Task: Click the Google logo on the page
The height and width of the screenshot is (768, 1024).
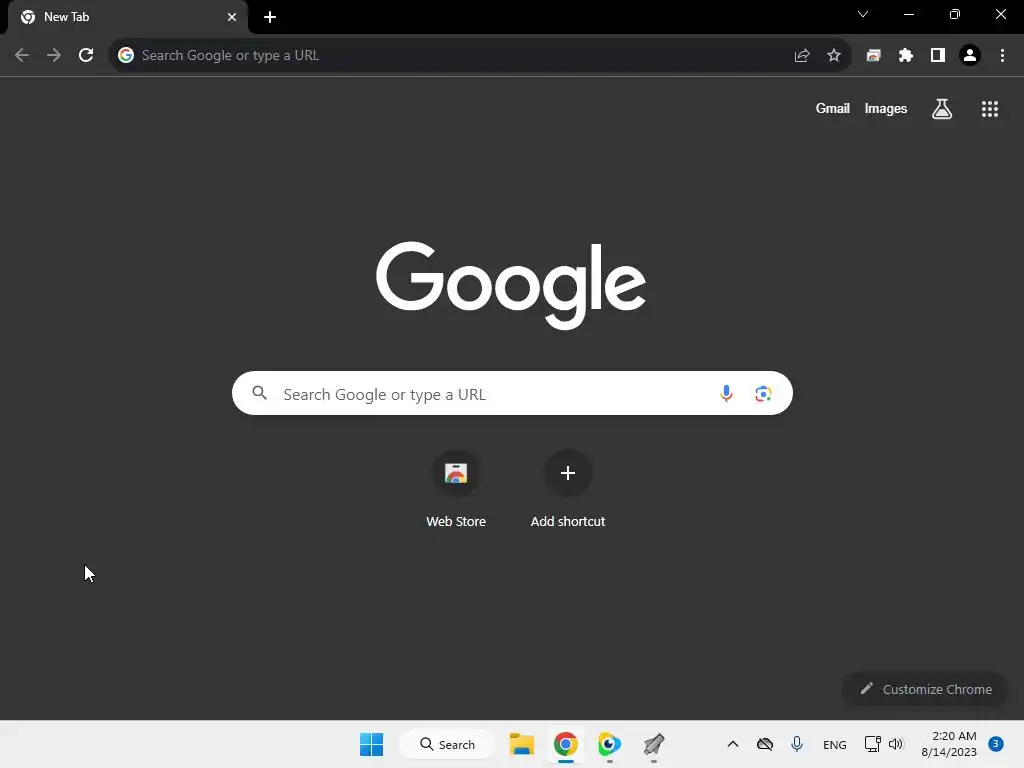Action: 511,285
